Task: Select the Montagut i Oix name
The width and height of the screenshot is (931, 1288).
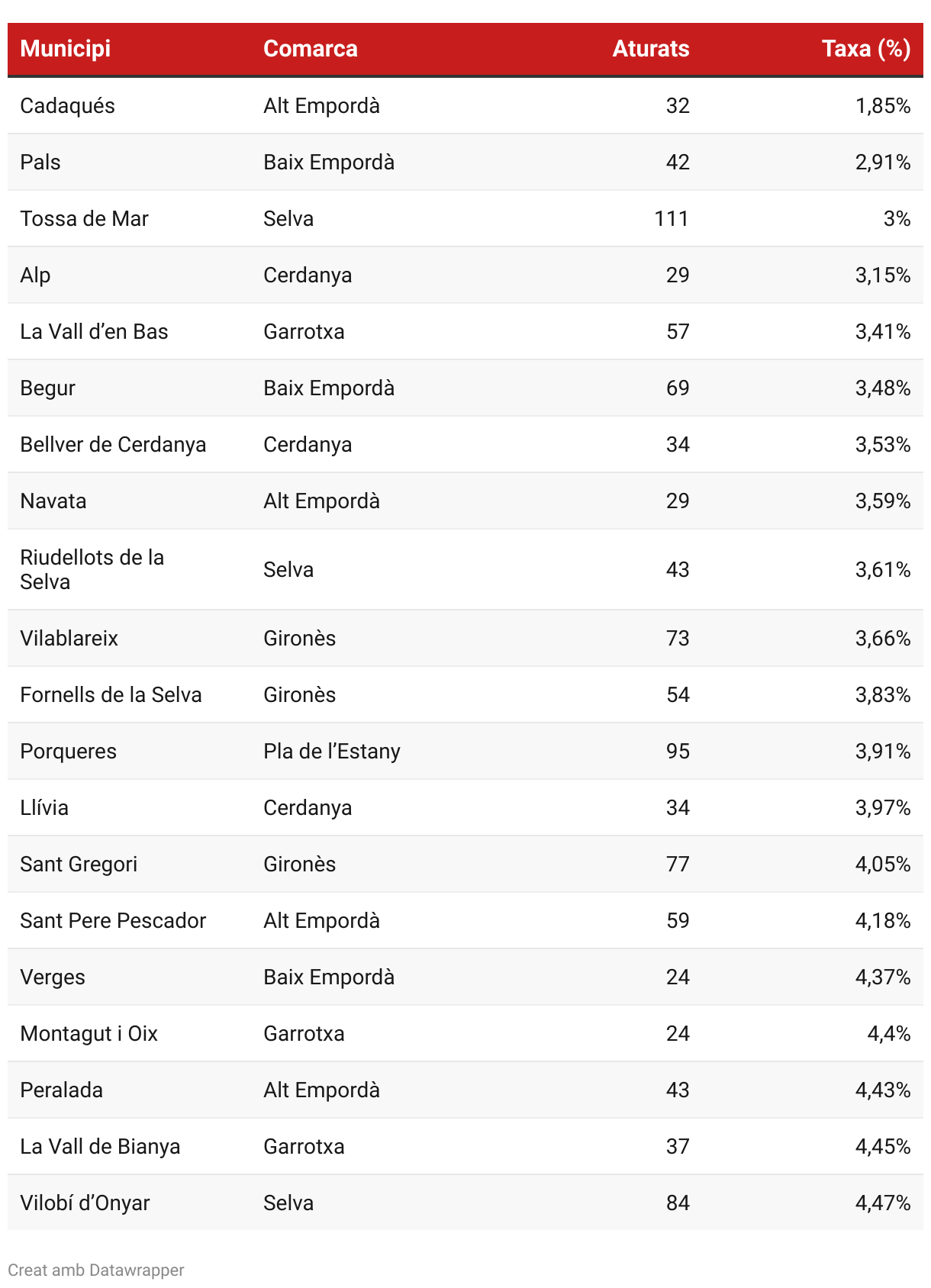Action: pyautogui.click(x=89, y=1034)
